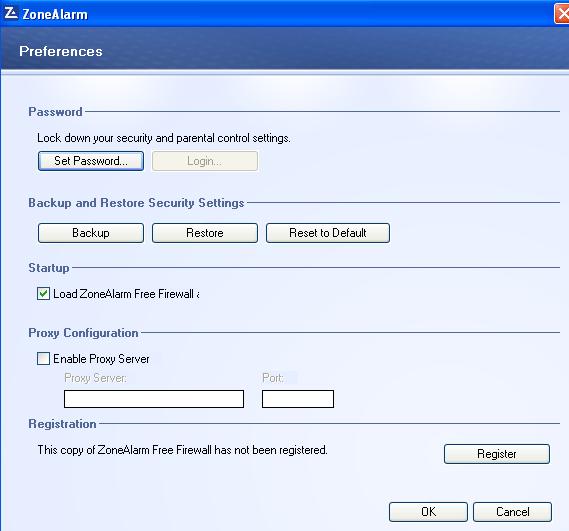Click the Registration section heading

point(62,424)
